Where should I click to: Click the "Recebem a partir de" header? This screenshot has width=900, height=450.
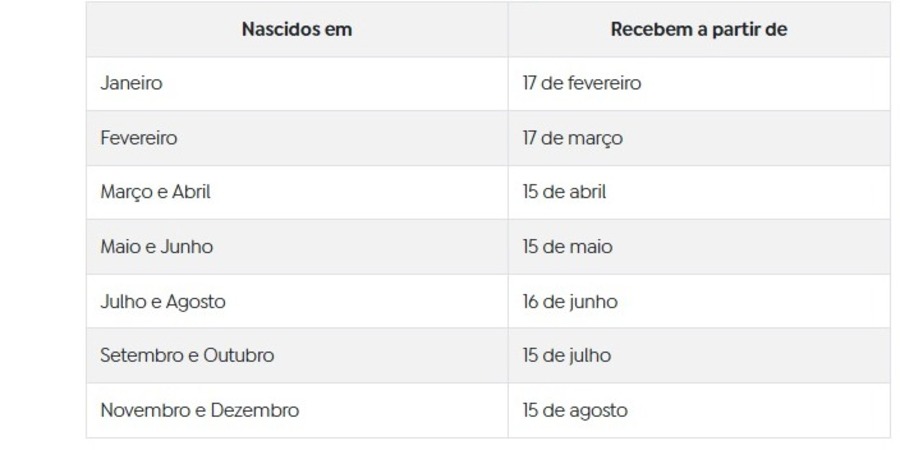pyautogui.click(x=699, y=29)
